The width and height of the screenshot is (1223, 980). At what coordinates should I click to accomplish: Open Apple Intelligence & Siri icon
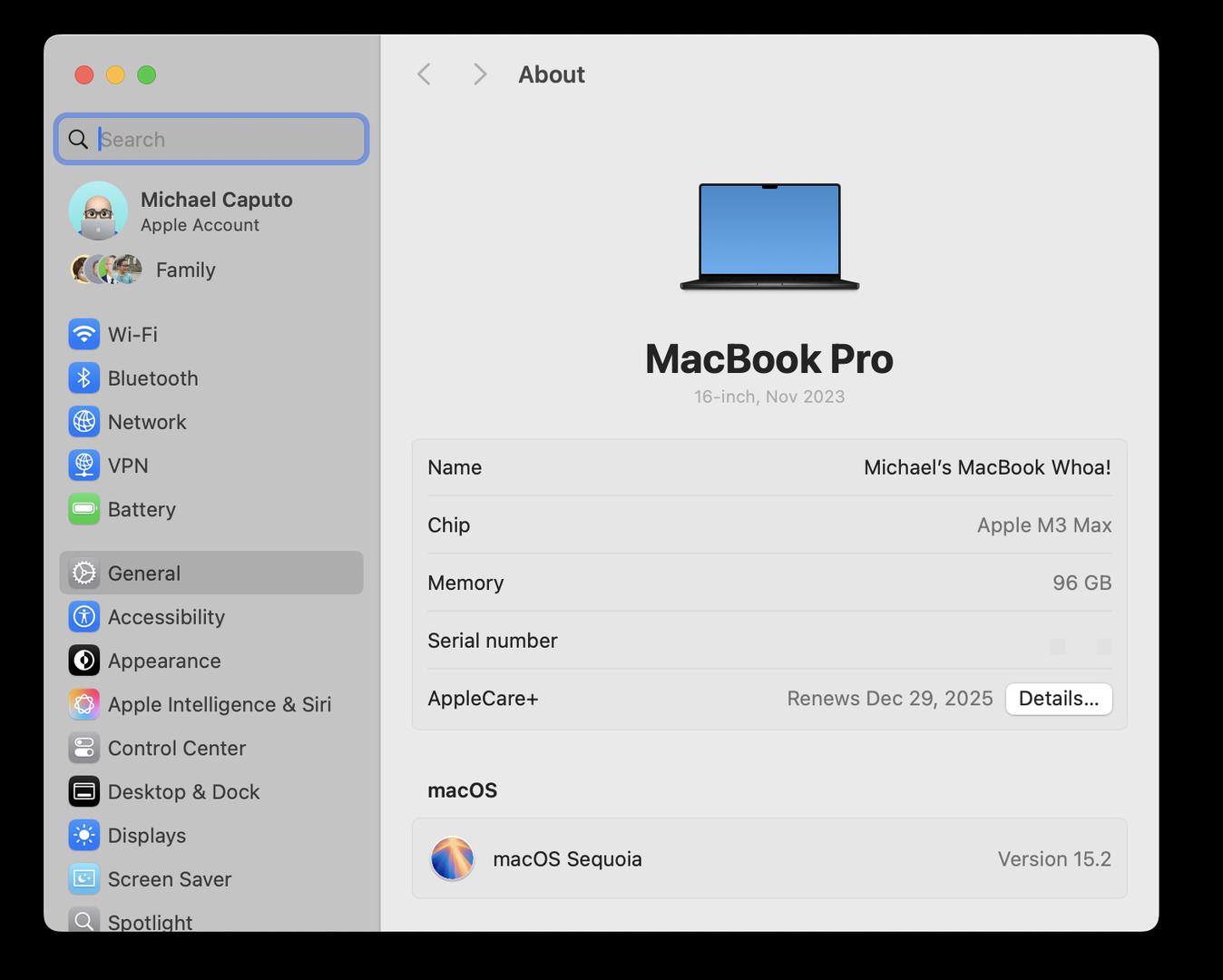click(84, 704)
